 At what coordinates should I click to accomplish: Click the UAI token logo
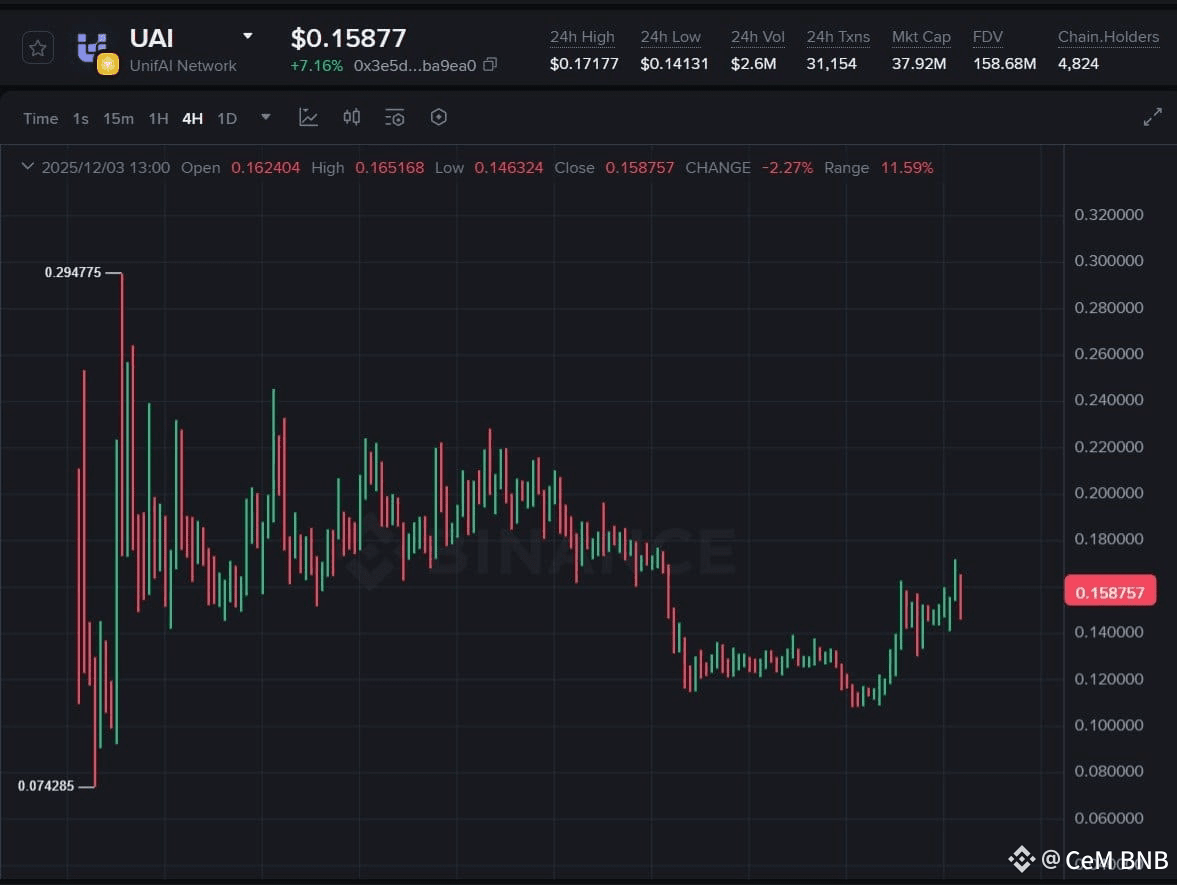[97, 52]
